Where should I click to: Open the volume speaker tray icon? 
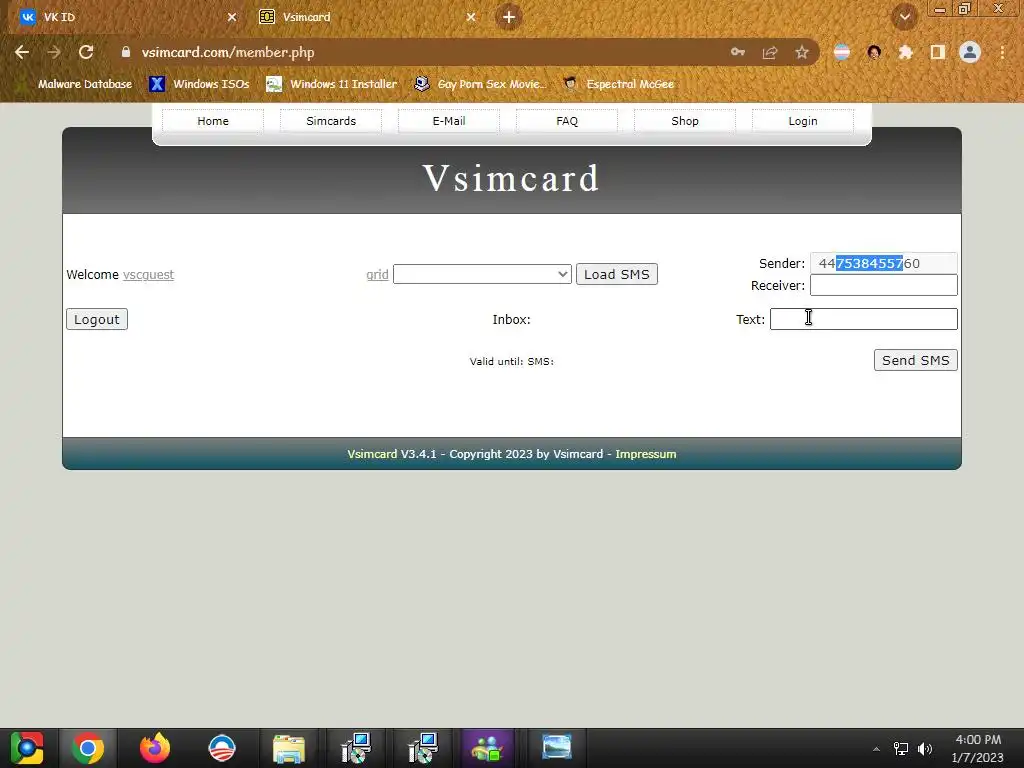click(x=925, y=749)
